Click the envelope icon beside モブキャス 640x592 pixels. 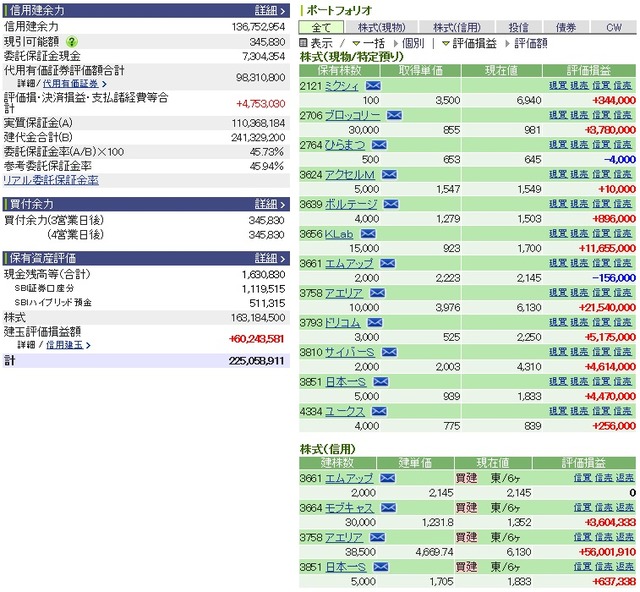tap(388, 508)
